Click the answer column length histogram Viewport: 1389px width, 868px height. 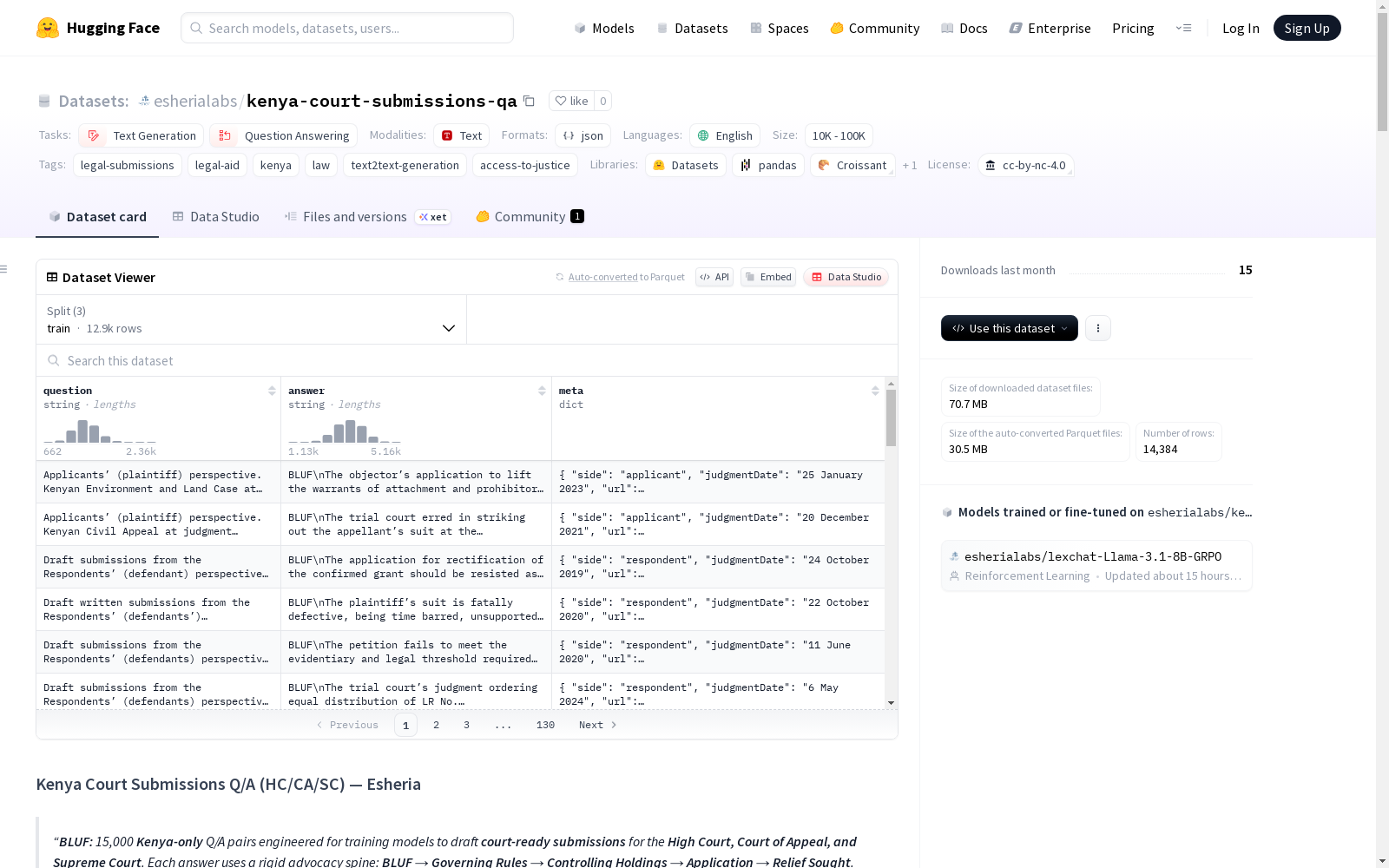[x=345, y=431]
